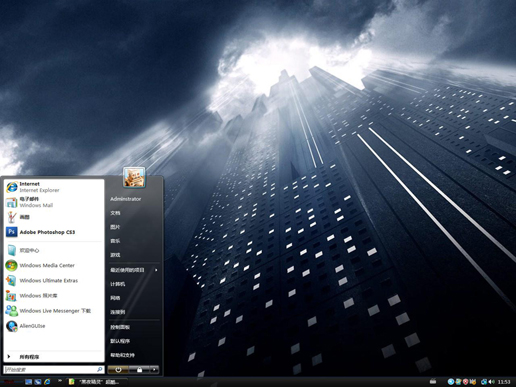Click the network connection tray icon

[x=484, y=382]
